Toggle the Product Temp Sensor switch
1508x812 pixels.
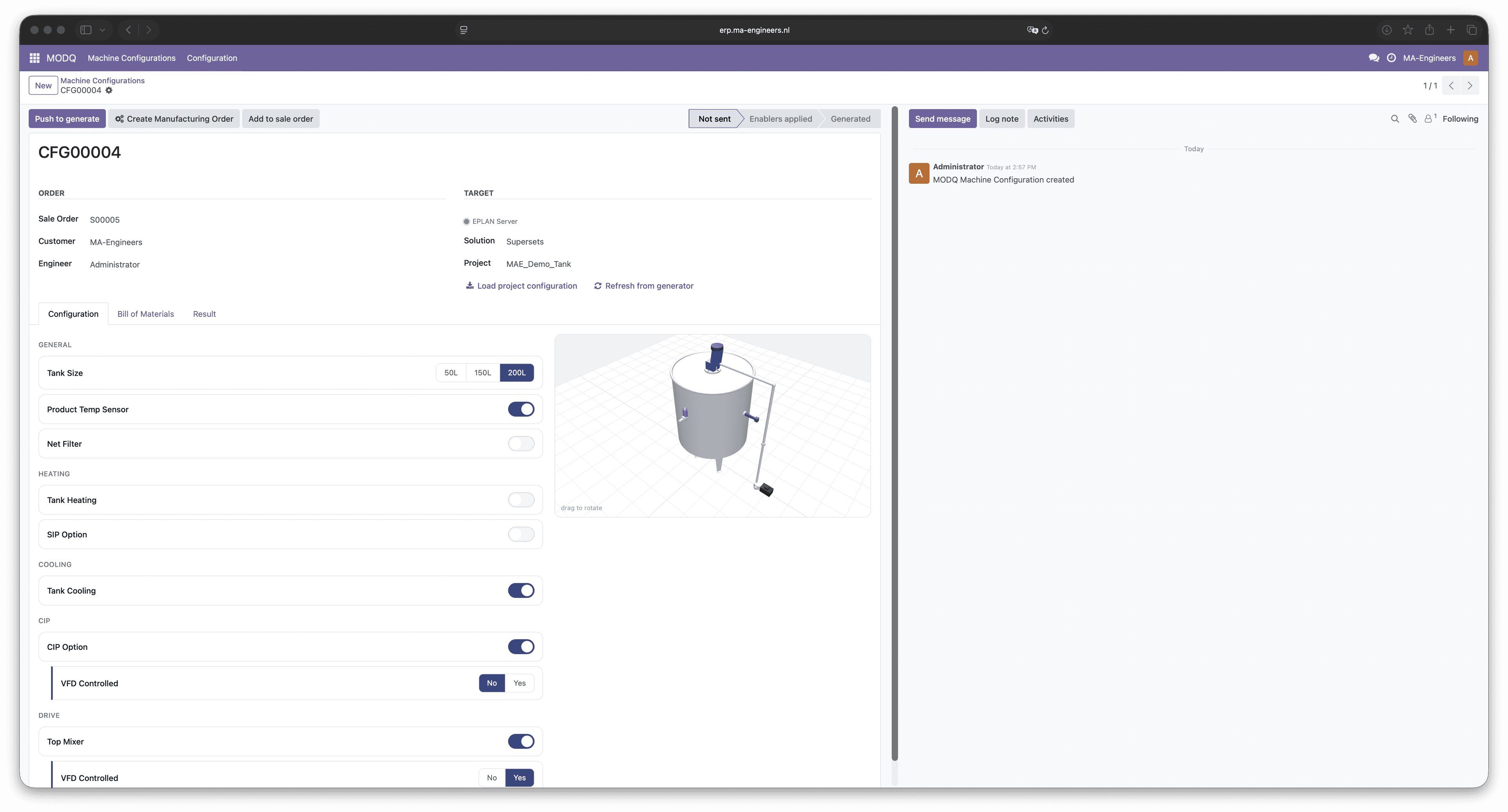coord(521,409)
